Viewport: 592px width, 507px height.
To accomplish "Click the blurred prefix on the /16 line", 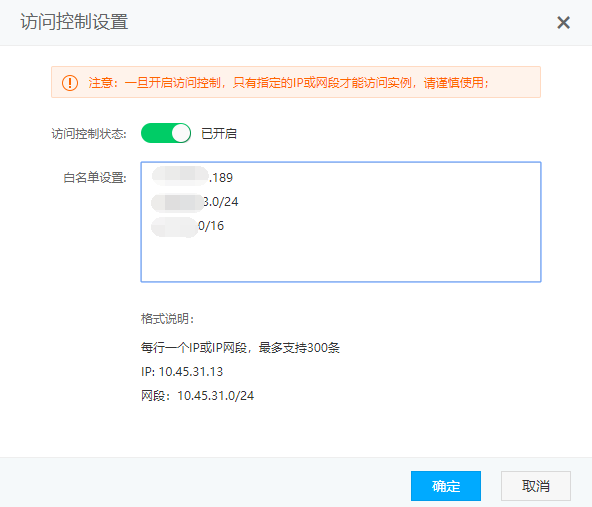I will (174, 227).
